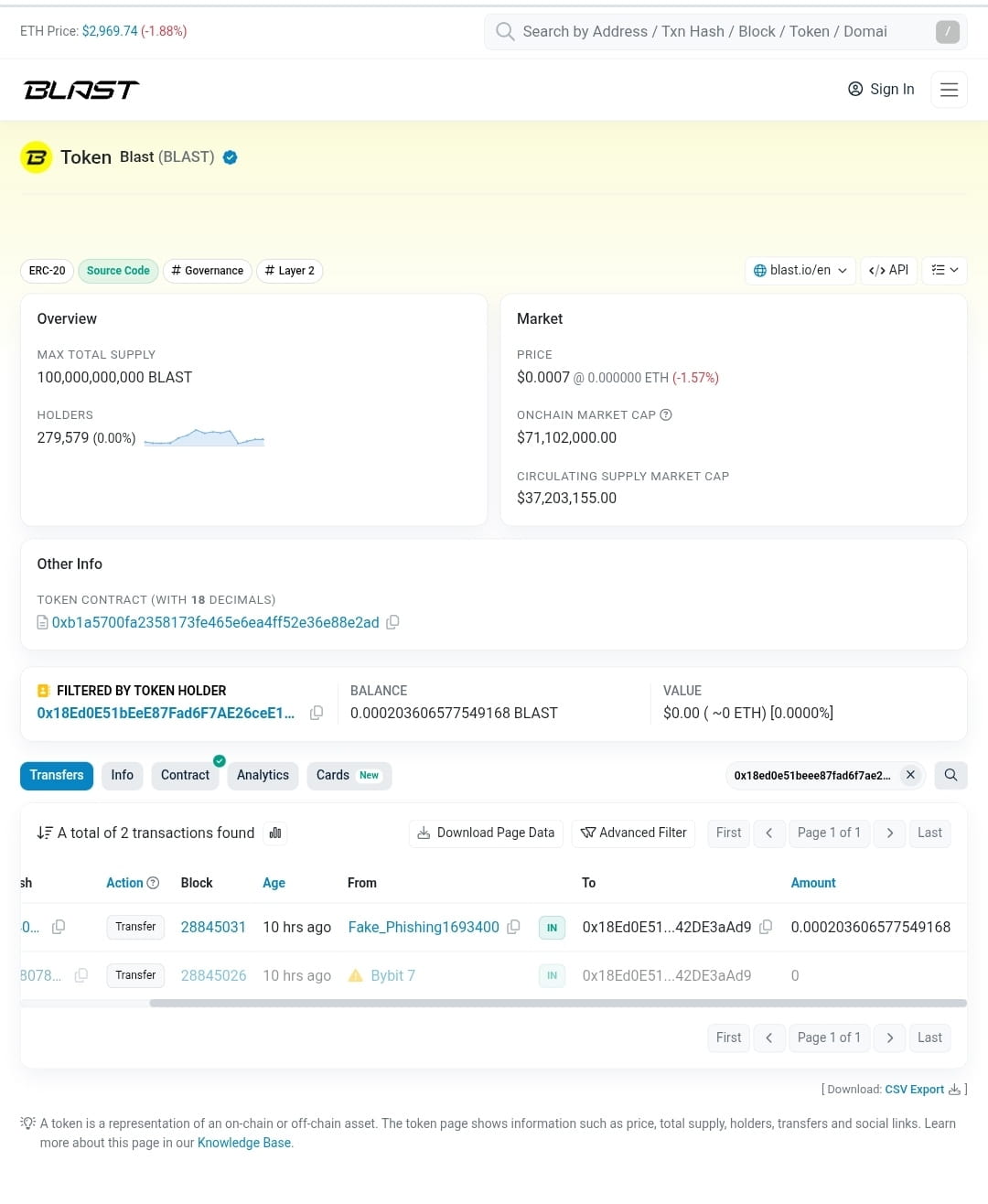The image size is (988, 1204).
Task: Go to previous page in top pagination
Action: tap(769, 833)
